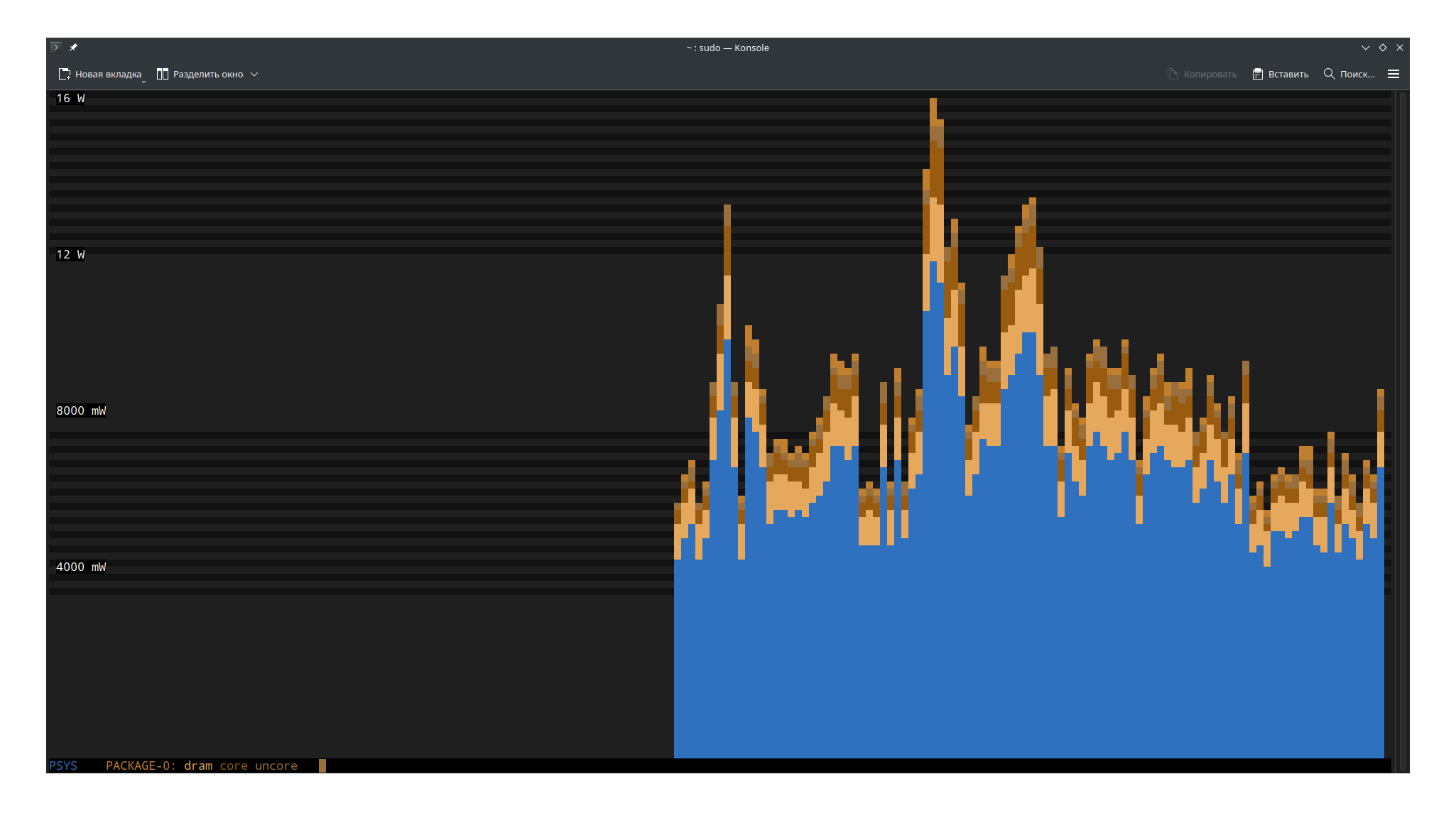Click the clipboard paste icon
This screenshot has width=1456, height=828.
click(1258, 74)
